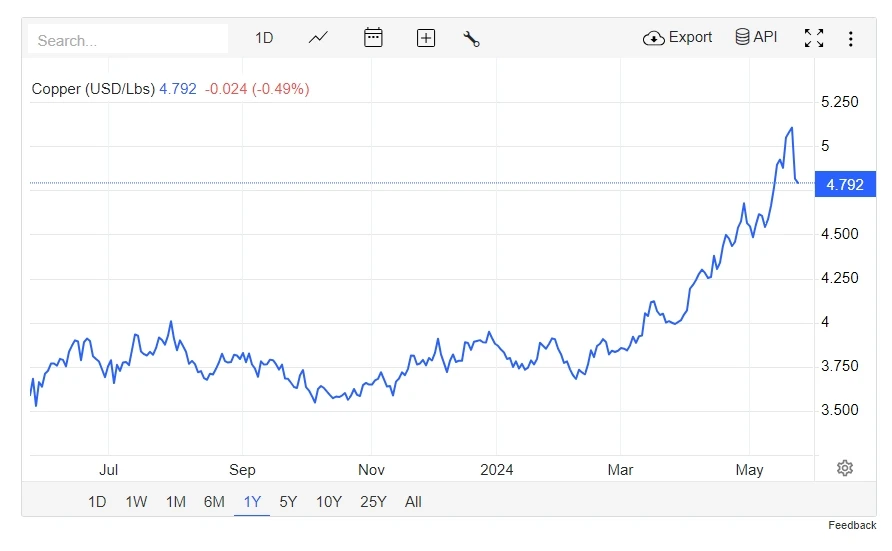Select the 6M range tab

[214, 502]
